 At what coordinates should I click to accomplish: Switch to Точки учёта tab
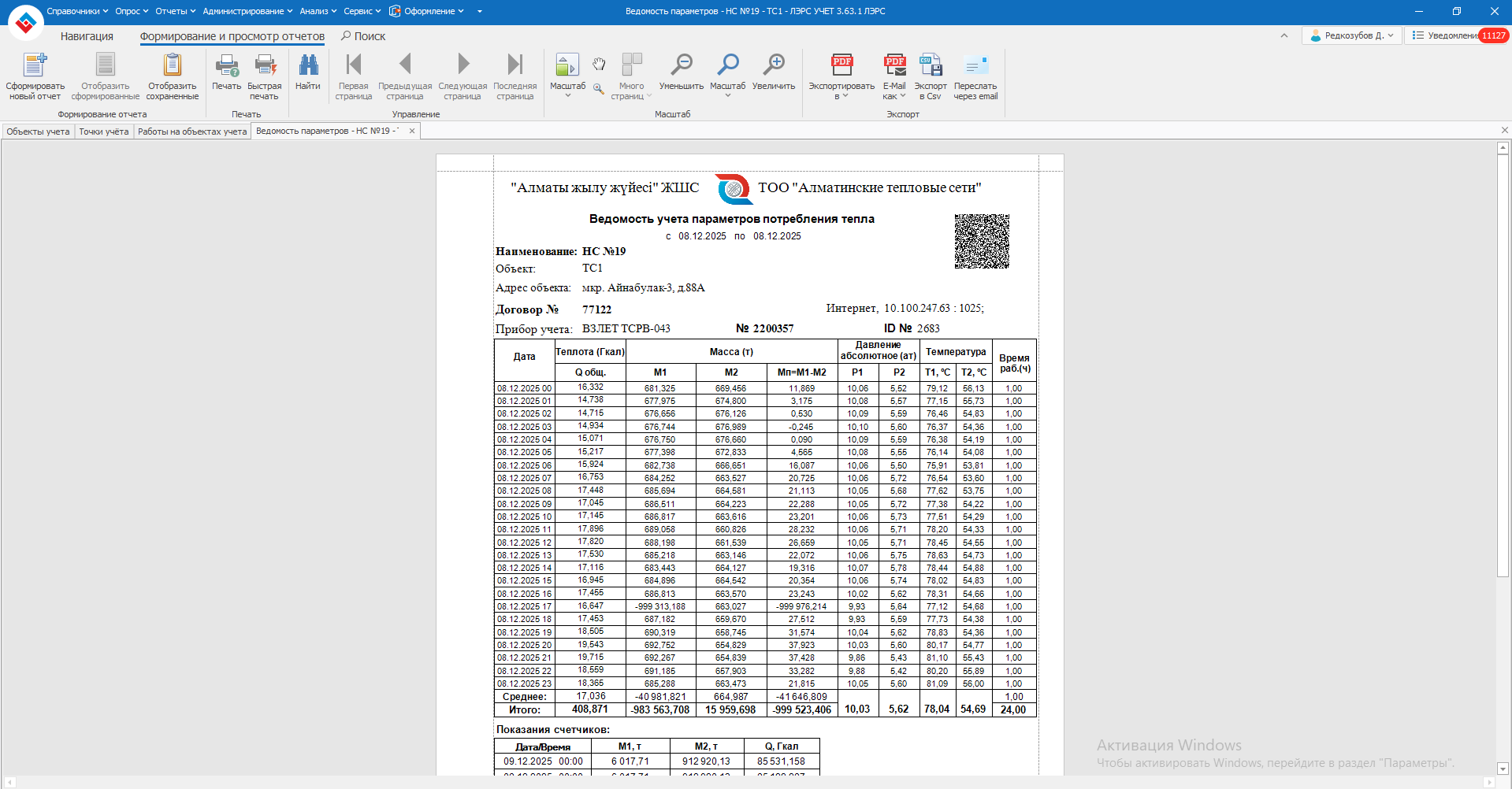click(103, 131)
